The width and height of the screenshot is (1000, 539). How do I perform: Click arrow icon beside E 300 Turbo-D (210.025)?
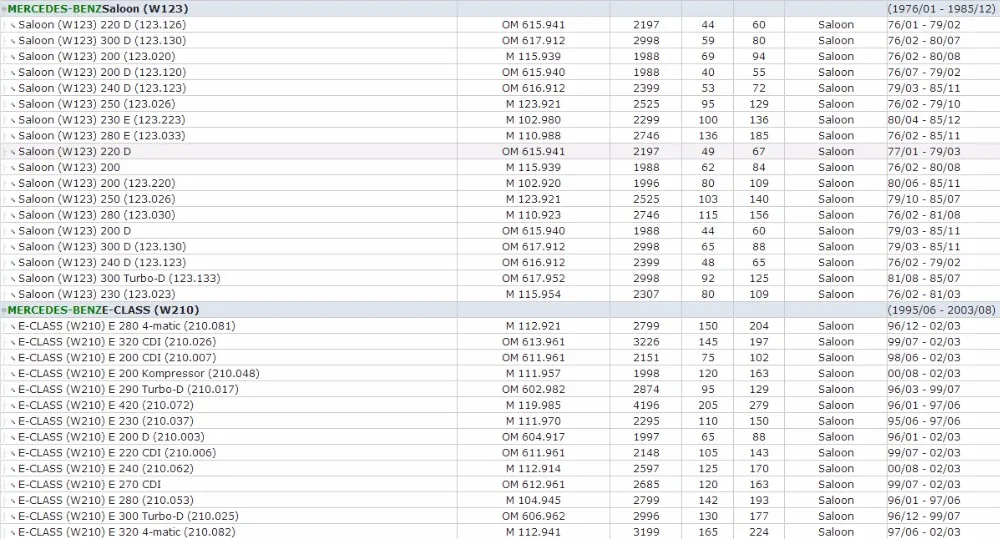coord(13,517)
